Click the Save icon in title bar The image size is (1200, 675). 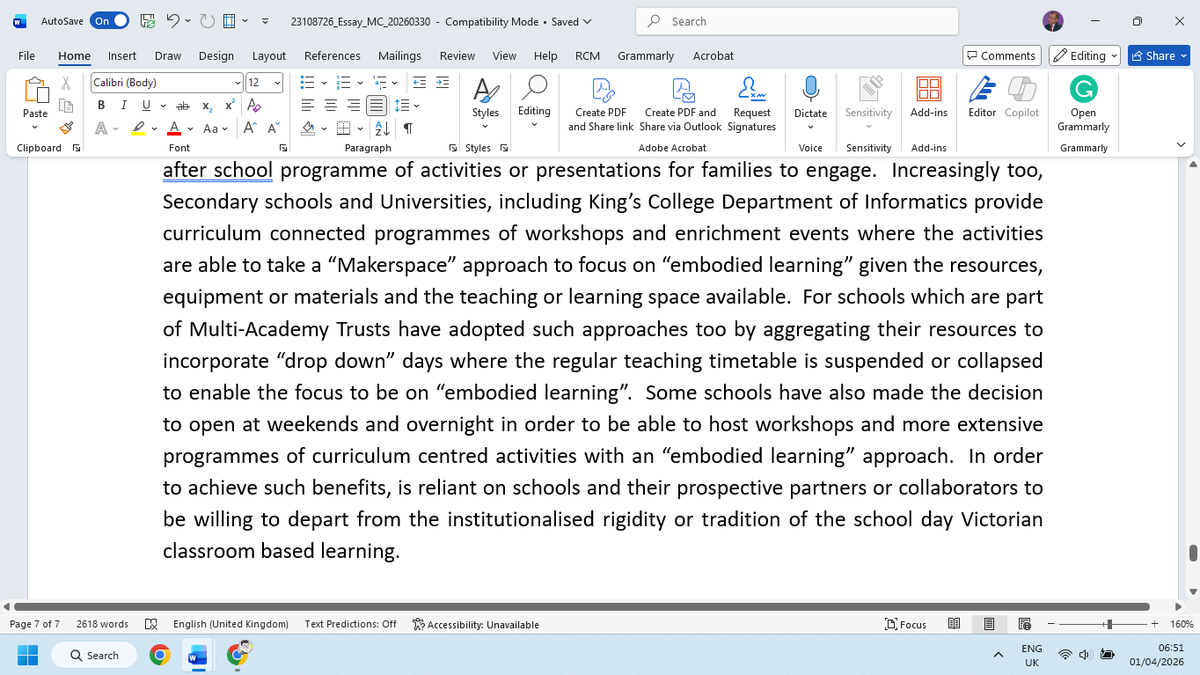(148, 21)
